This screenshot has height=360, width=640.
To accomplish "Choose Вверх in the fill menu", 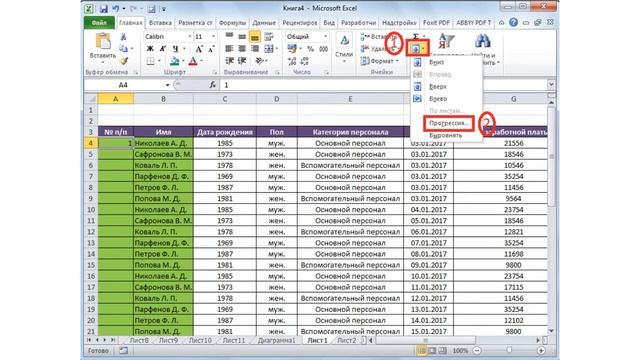I will 438,87.
